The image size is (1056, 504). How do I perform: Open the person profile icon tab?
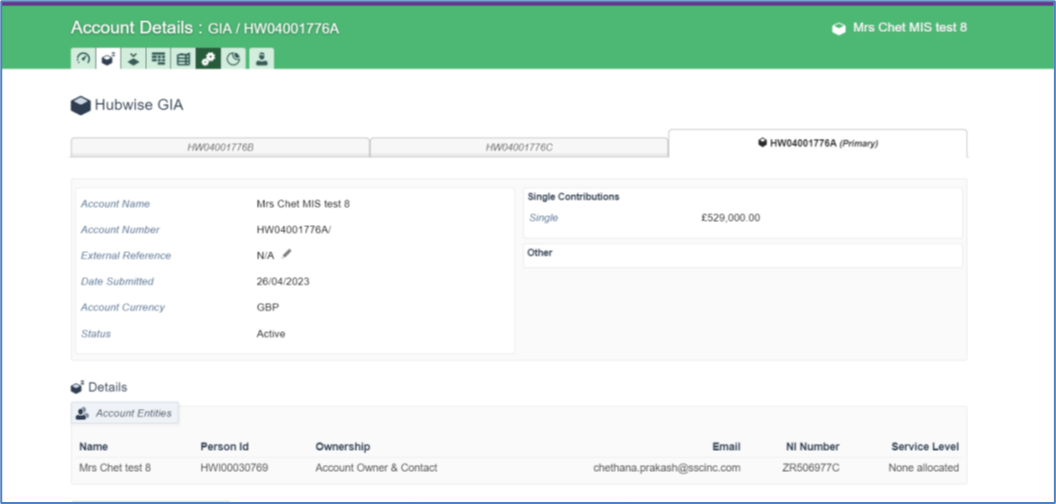point(261,59)
